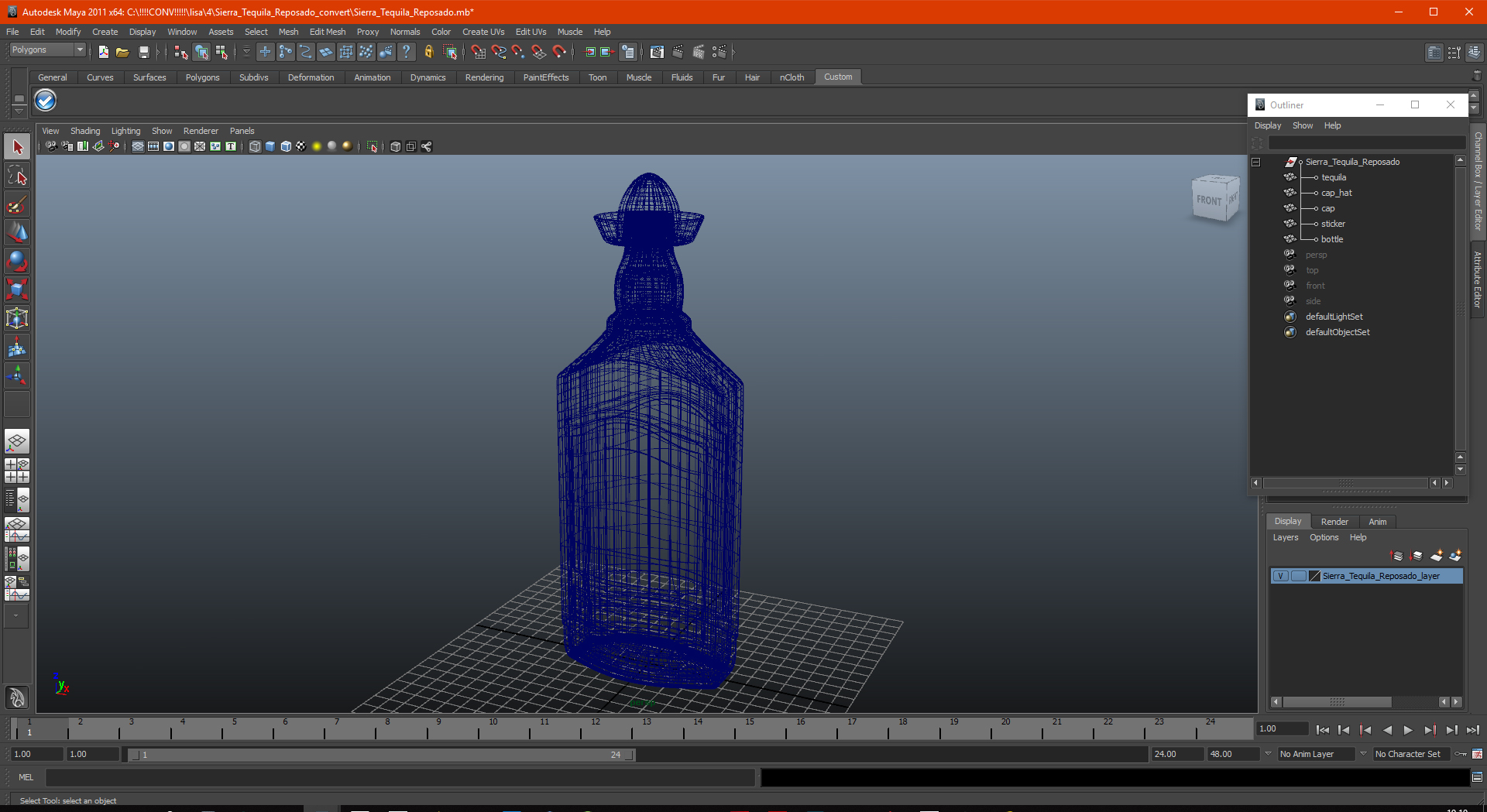Image resolution: width=1487 pixels, height=812 pixels.
Task: Switch to the Render layers tab
Action: (1334, 522)
